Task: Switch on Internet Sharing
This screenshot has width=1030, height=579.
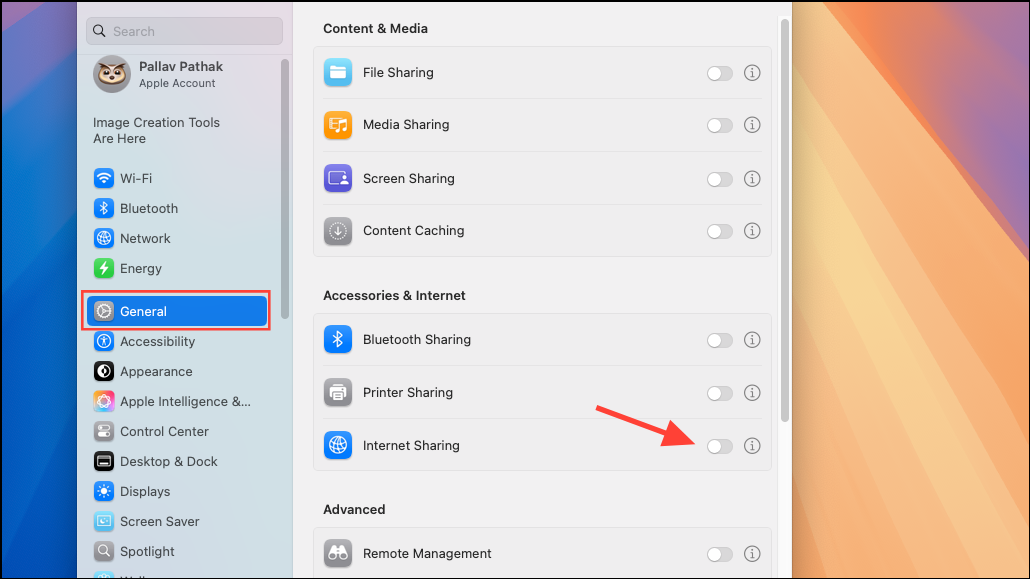Action: point(719,446)
